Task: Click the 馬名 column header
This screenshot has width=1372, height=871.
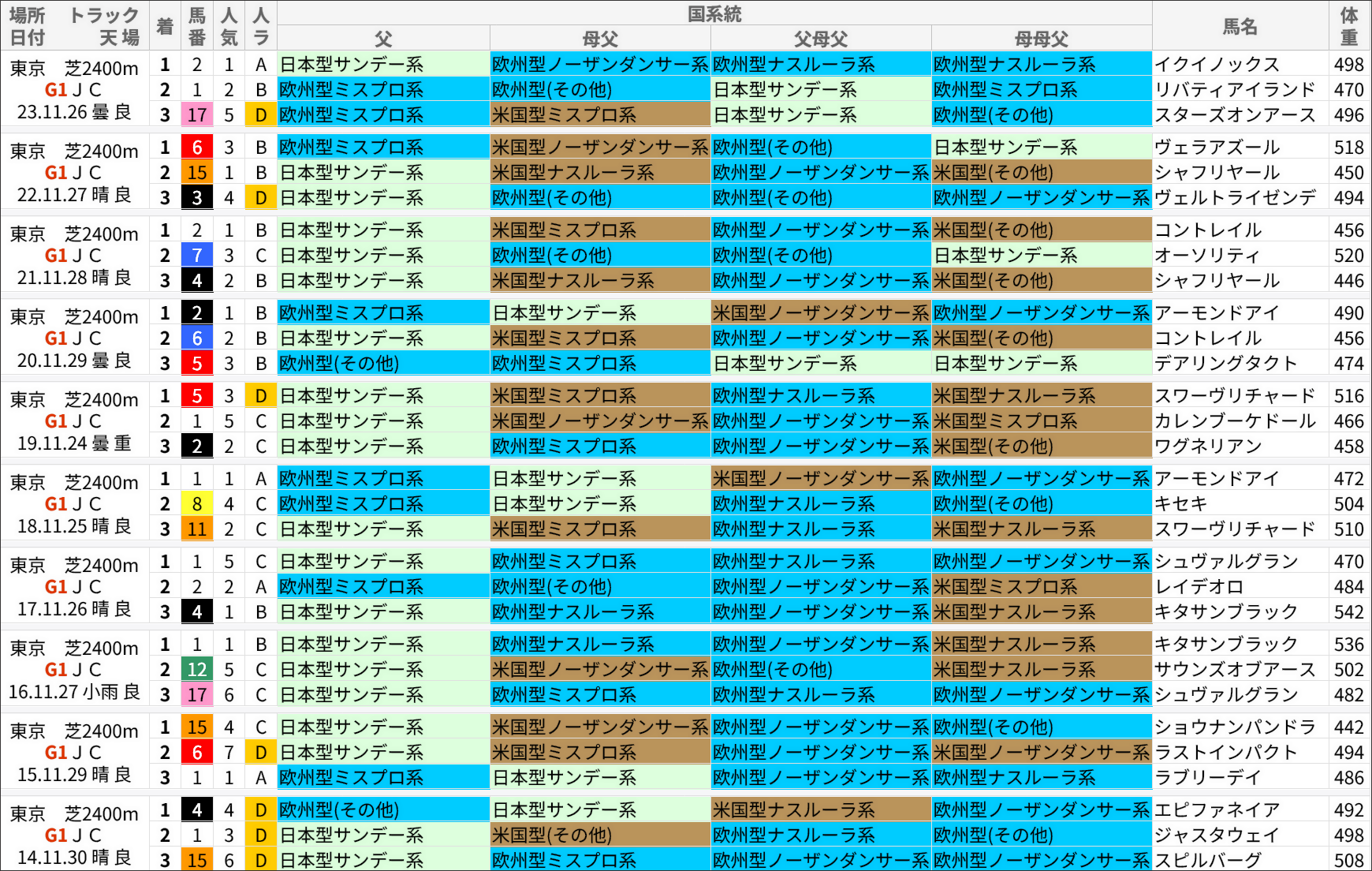Action: point(1240,26)
